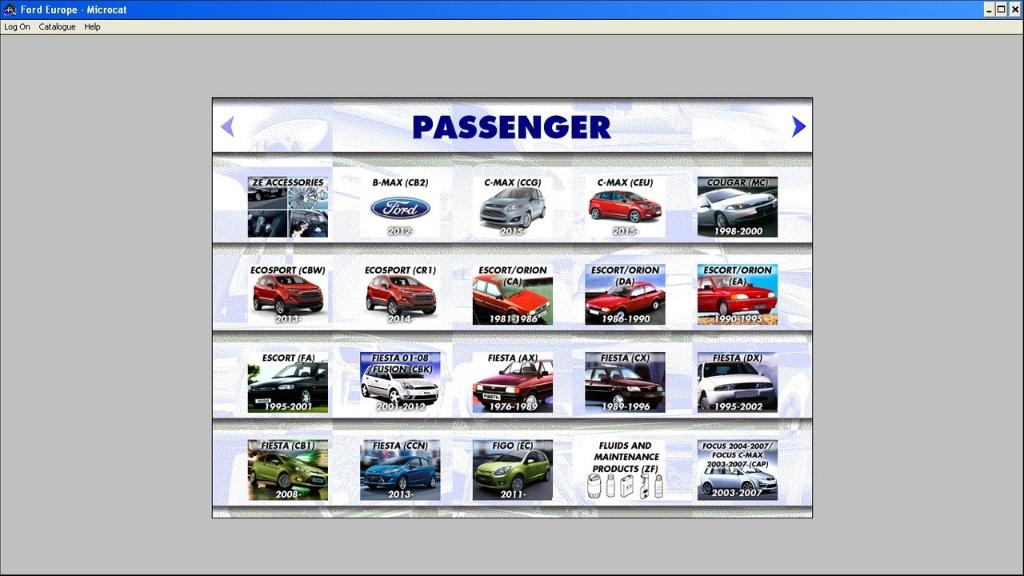Open the Cougar (MC) 1998-2000 catalogue

tap(737, 206)
